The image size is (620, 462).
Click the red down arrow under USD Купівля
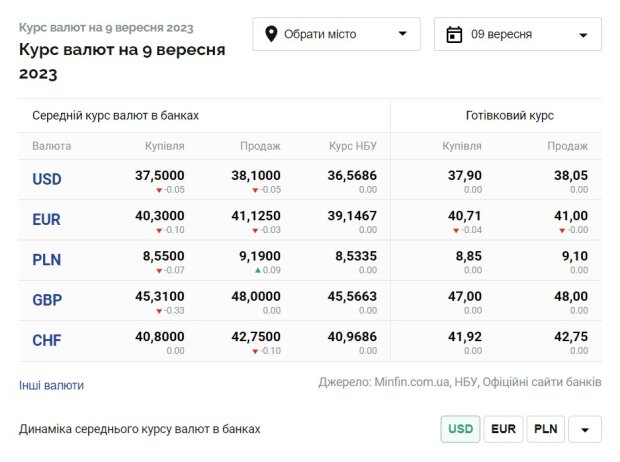[159, 190]
